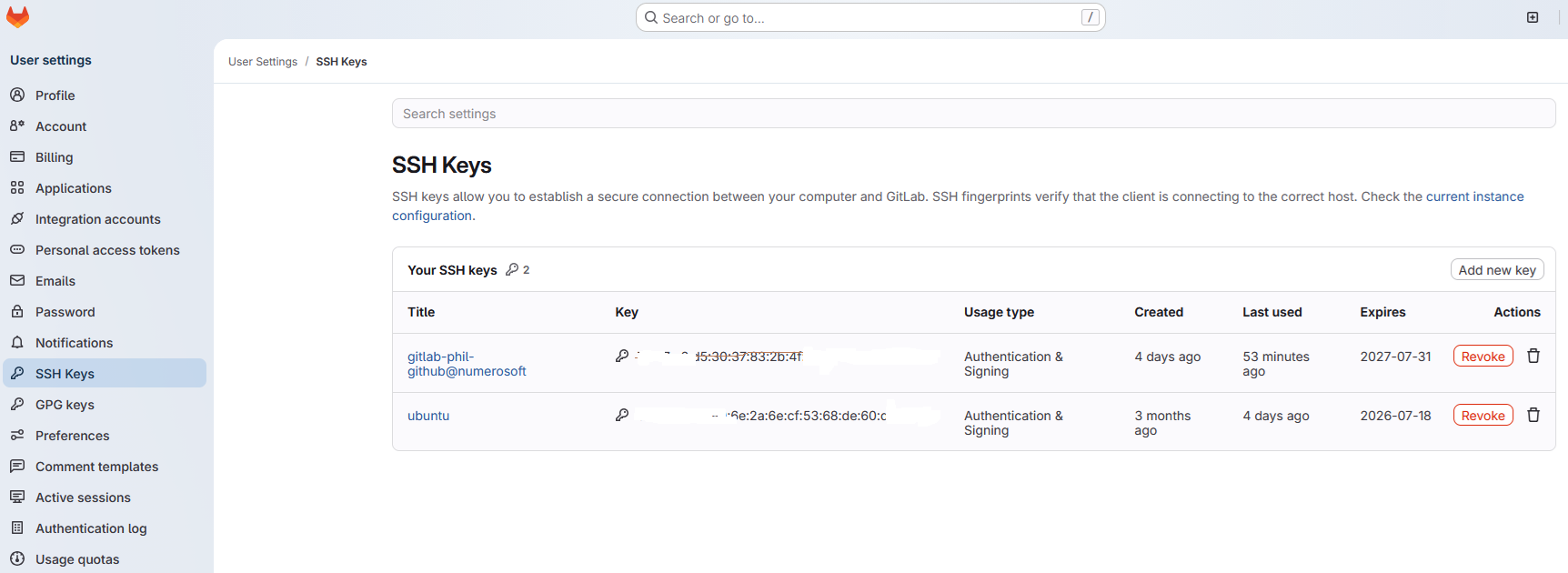Click the Notifications bell icon
This screenshot has width=1568, height=573.
17,342
